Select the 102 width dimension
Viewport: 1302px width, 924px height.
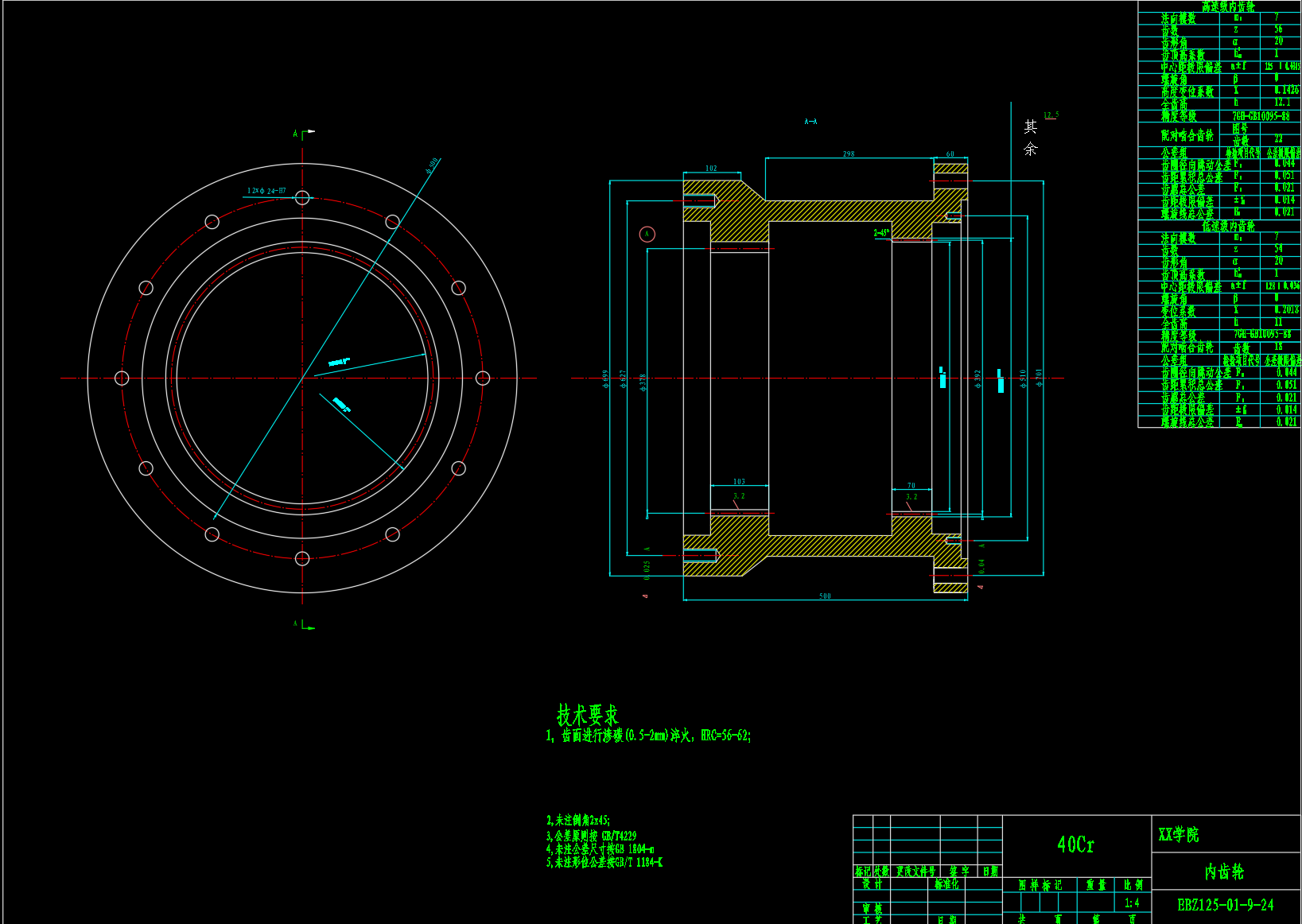click(711, 169)
